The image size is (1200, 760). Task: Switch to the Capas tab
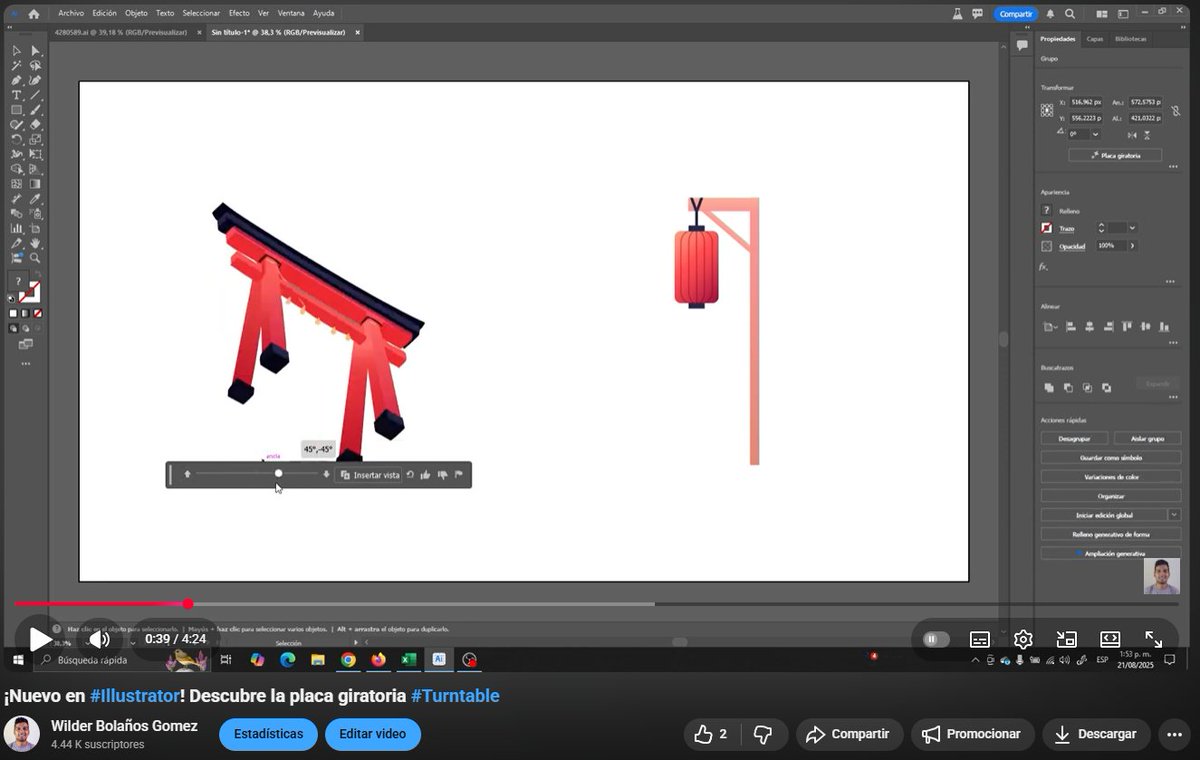tap(1095, 39)
